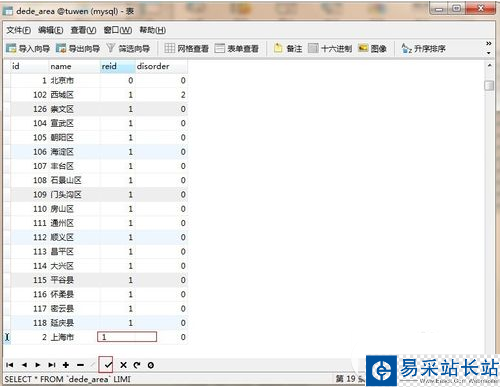Open the 窗口(W) menu
The height and width of the screenshot is (387, 500).
(118, 30)
